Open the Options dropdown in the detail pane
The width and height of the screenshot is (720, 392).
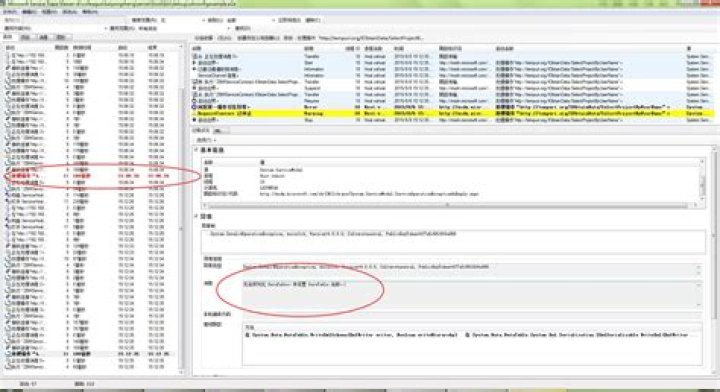[x=205, y=140]
